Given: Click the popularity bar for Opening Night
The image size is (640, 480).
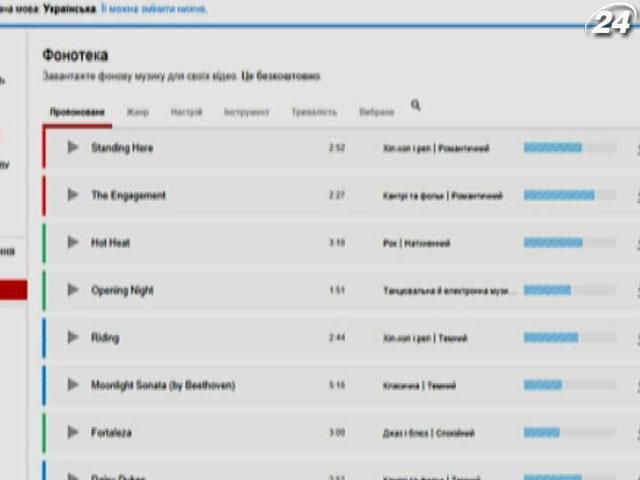Looking at the screenshot, I should [x=570, y=290].
